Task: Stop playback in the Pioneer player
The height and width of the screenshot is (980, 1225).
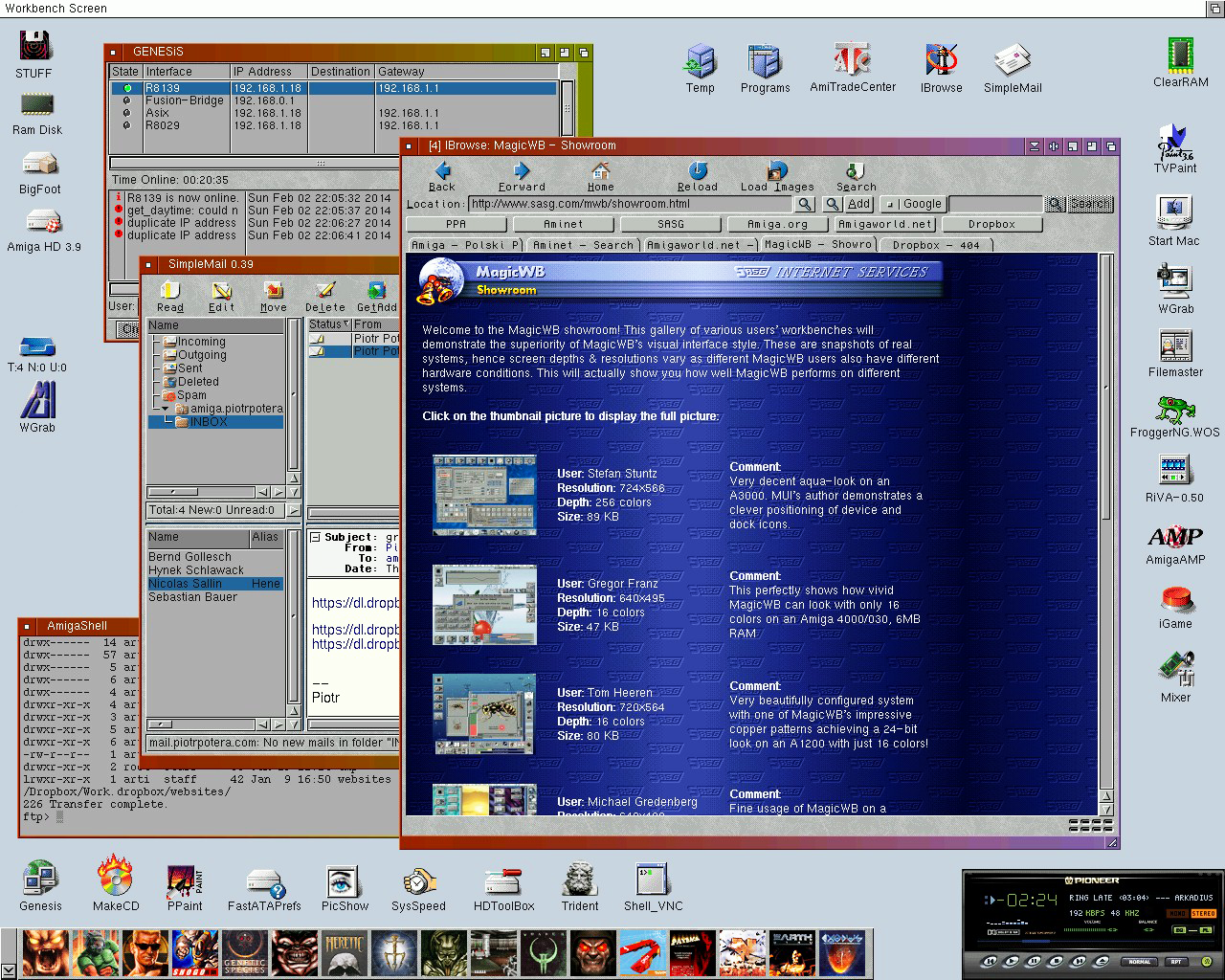Action: tap(1056, 961)
